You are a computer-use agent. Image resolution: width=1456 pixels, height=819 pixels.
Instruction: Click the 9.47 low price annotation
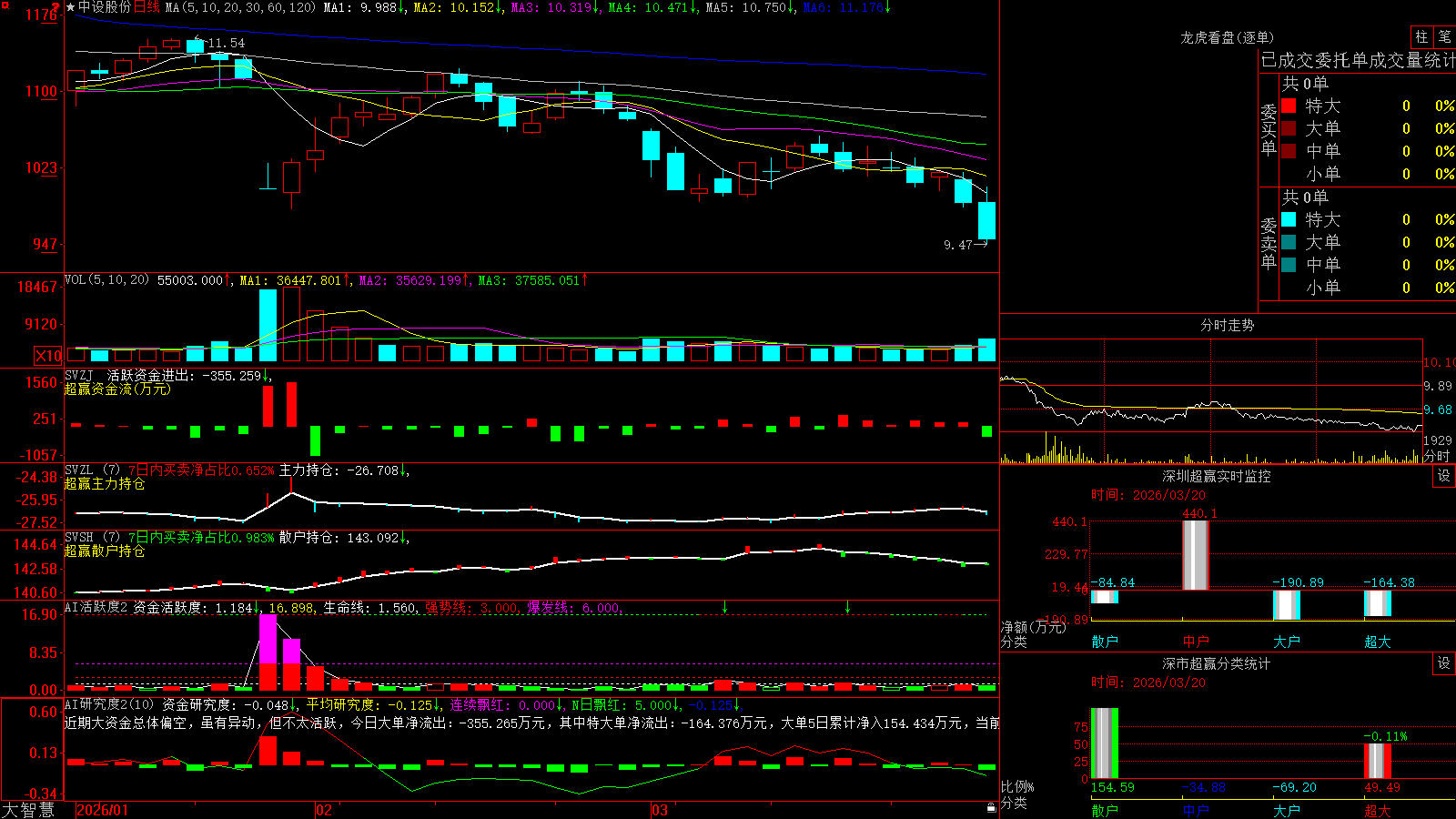pos(958,245)
